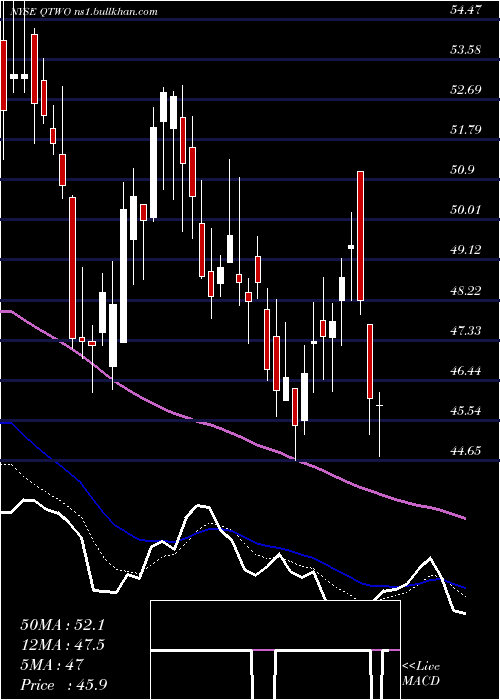
Task: Click the 52.69 price axis label
Action: 466,89
